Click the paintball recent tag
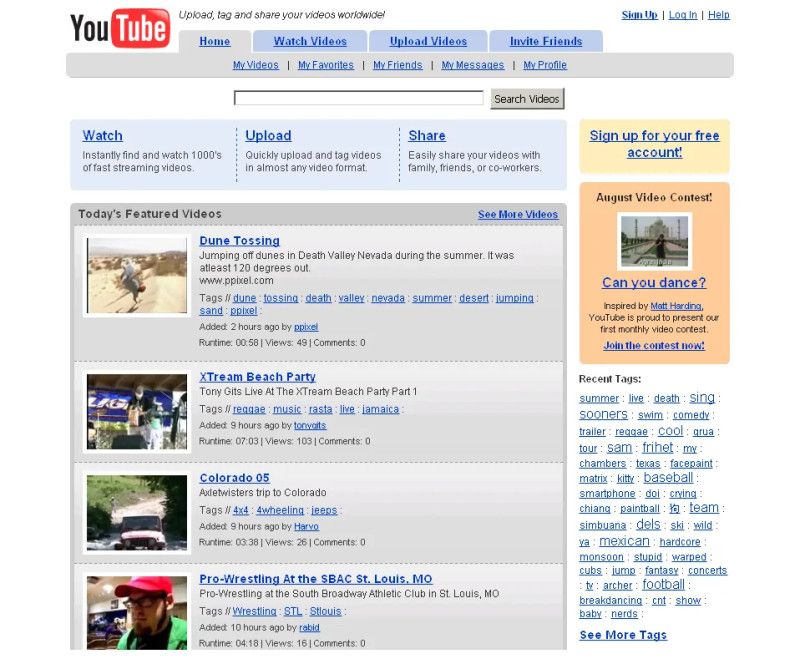Screen dimensions: 800x658 click(x=640, y=509)
